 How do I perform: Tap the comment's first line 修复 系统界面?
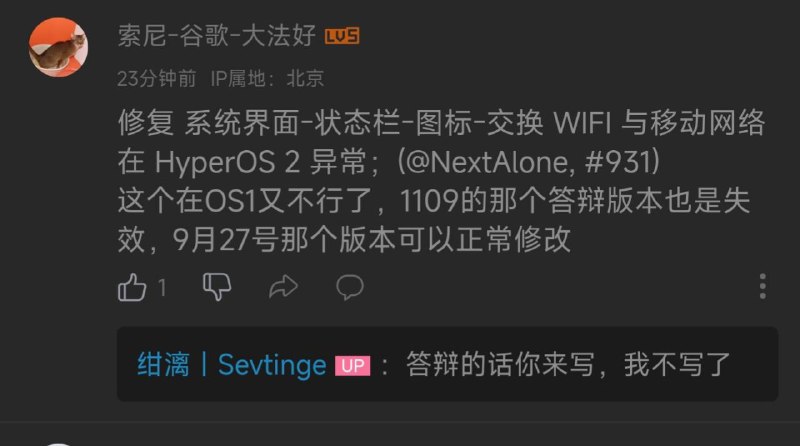[x=441, y=123]
